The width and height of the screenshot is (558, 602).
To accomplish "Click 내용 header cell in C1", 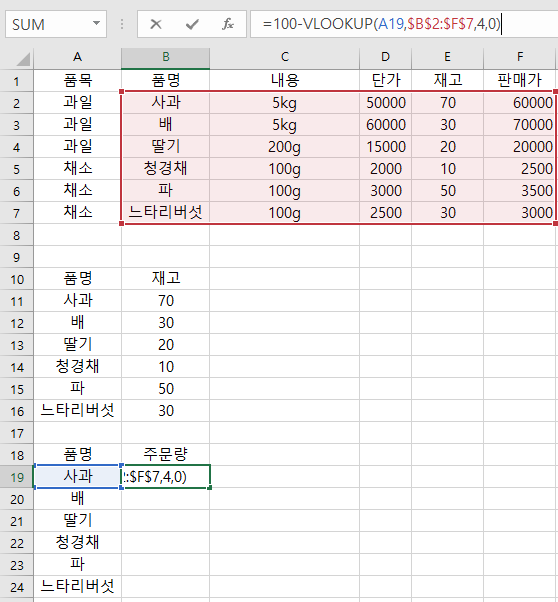I will 285,81.
